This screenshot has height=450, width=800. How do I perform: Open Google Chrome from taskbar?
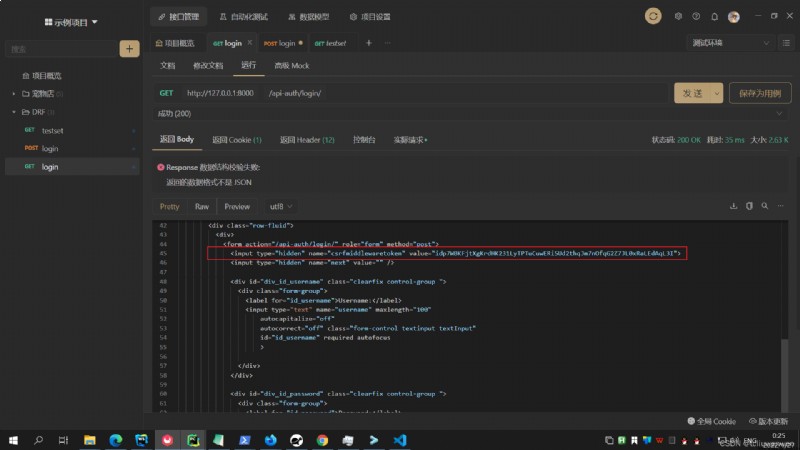tap(322, 440)
